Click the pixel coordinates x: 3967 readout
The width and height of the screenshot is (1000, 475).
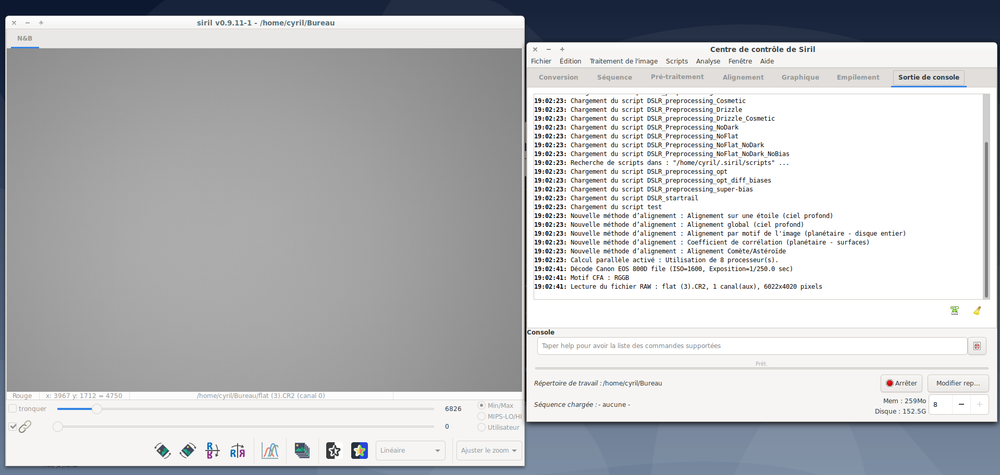coord(84,395)
